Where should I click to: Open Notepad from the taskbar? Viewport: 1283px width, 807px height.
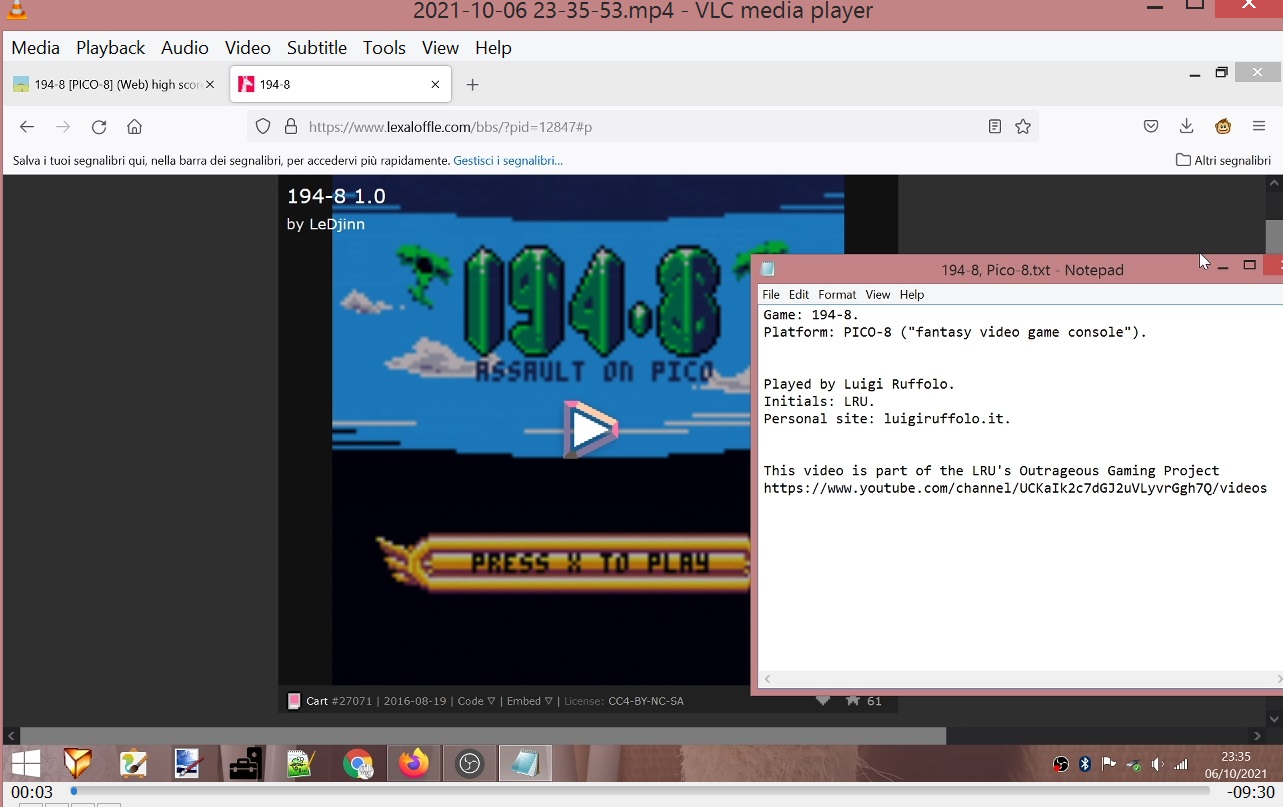525,764
